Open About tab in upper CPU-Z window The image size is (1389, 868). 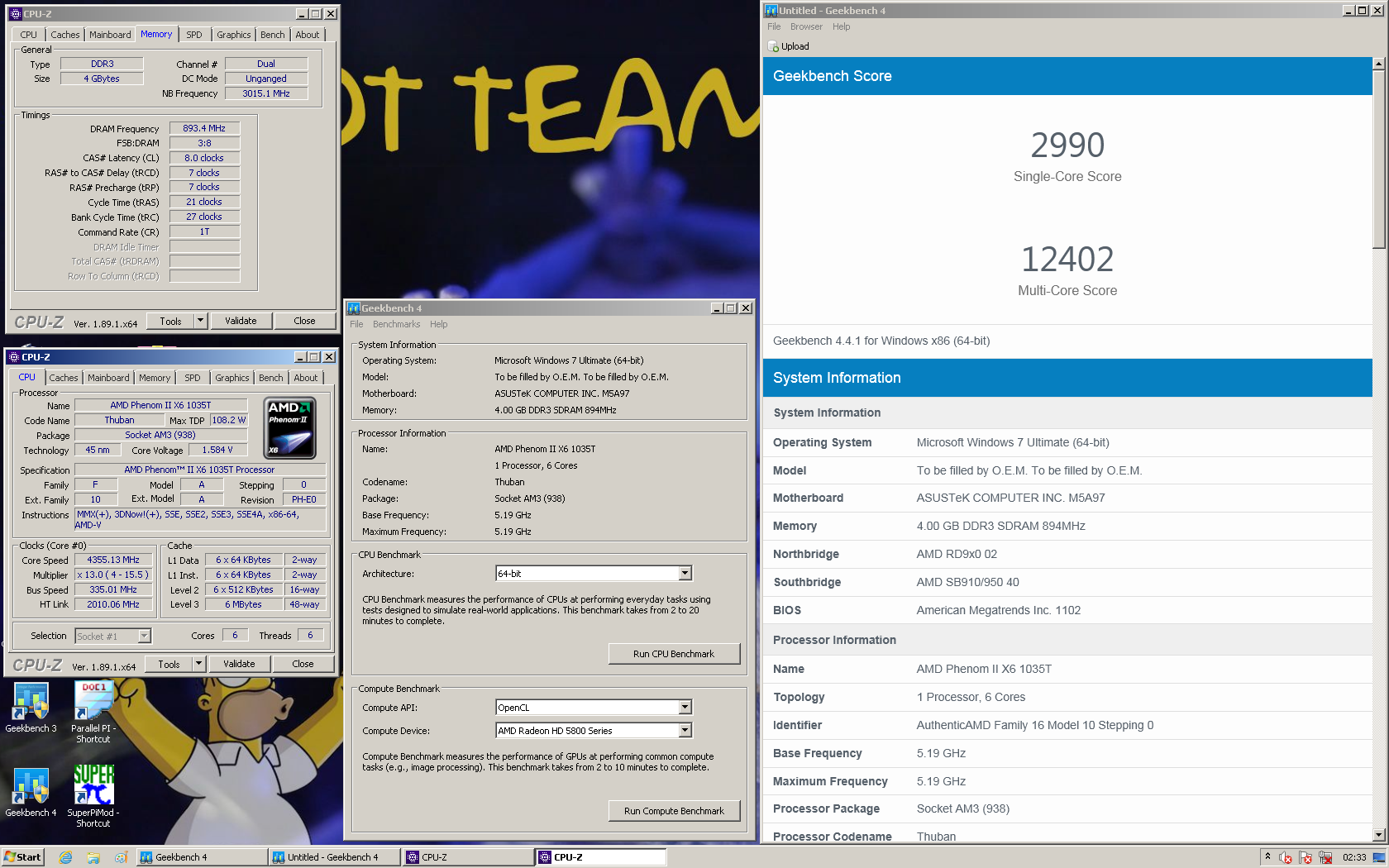pos(308,35)
